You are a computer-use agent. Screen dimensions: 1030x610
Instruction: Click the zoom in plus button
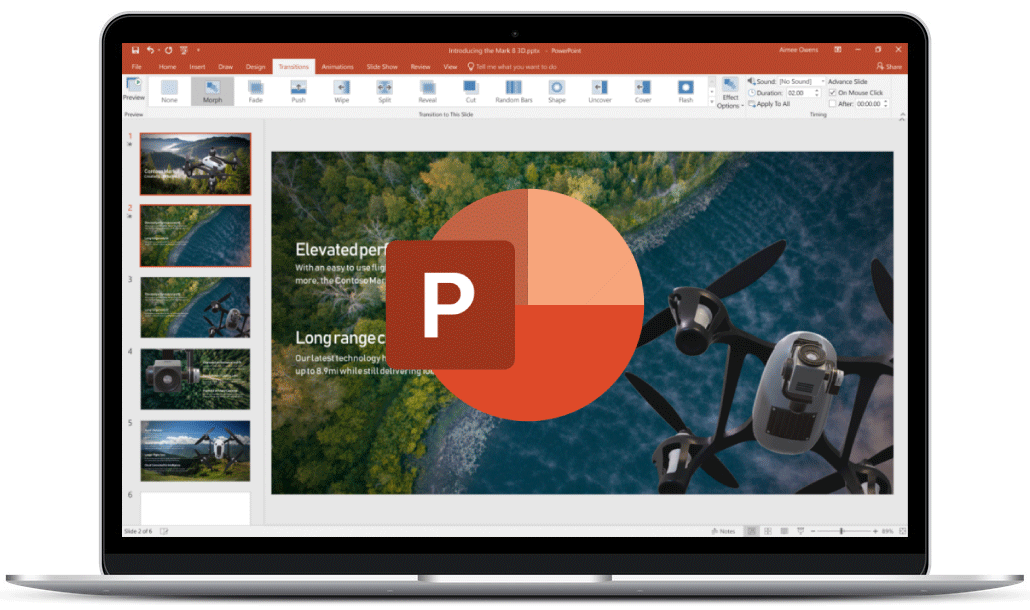point(875,531)
